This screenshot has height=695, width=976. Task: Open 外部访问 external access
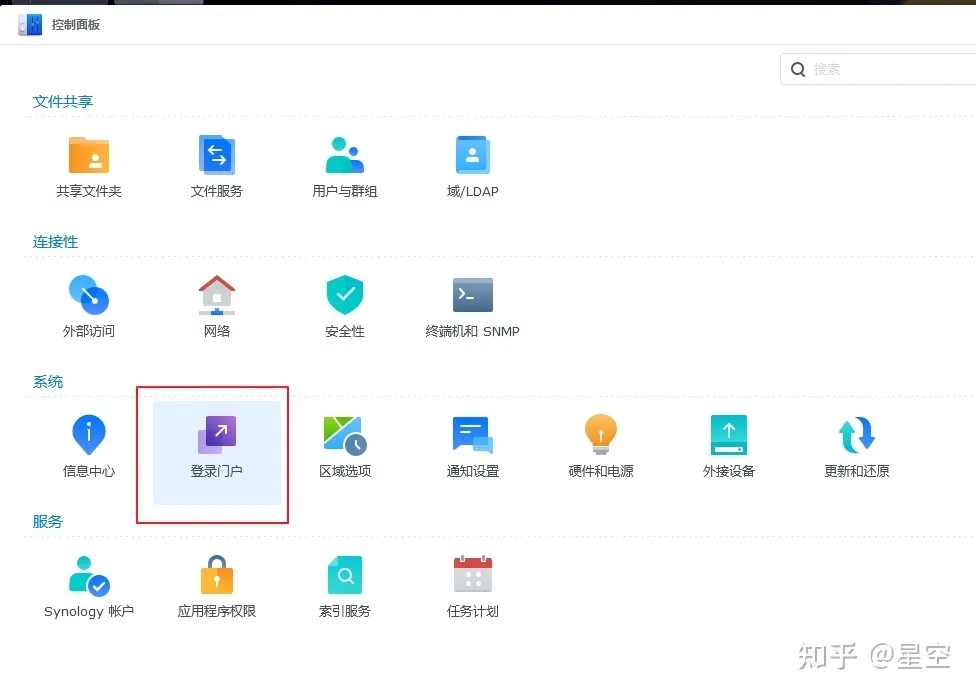pos(89,297)
